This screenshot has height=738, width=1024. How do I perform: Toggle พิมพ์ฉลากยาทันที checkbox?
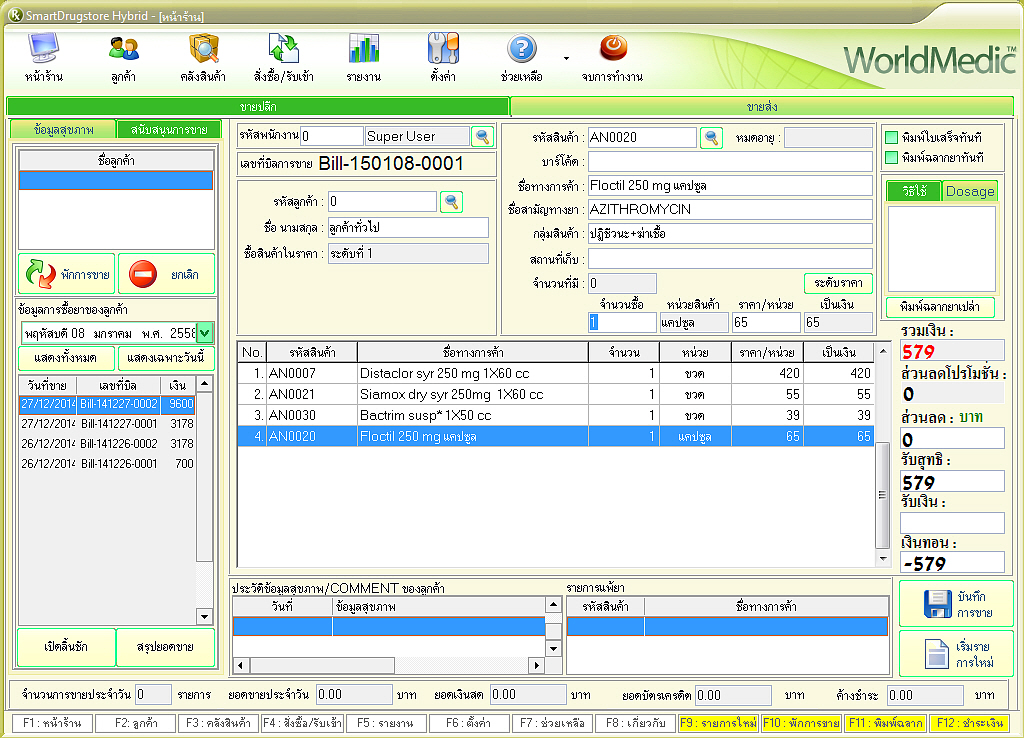click(891, 157)
